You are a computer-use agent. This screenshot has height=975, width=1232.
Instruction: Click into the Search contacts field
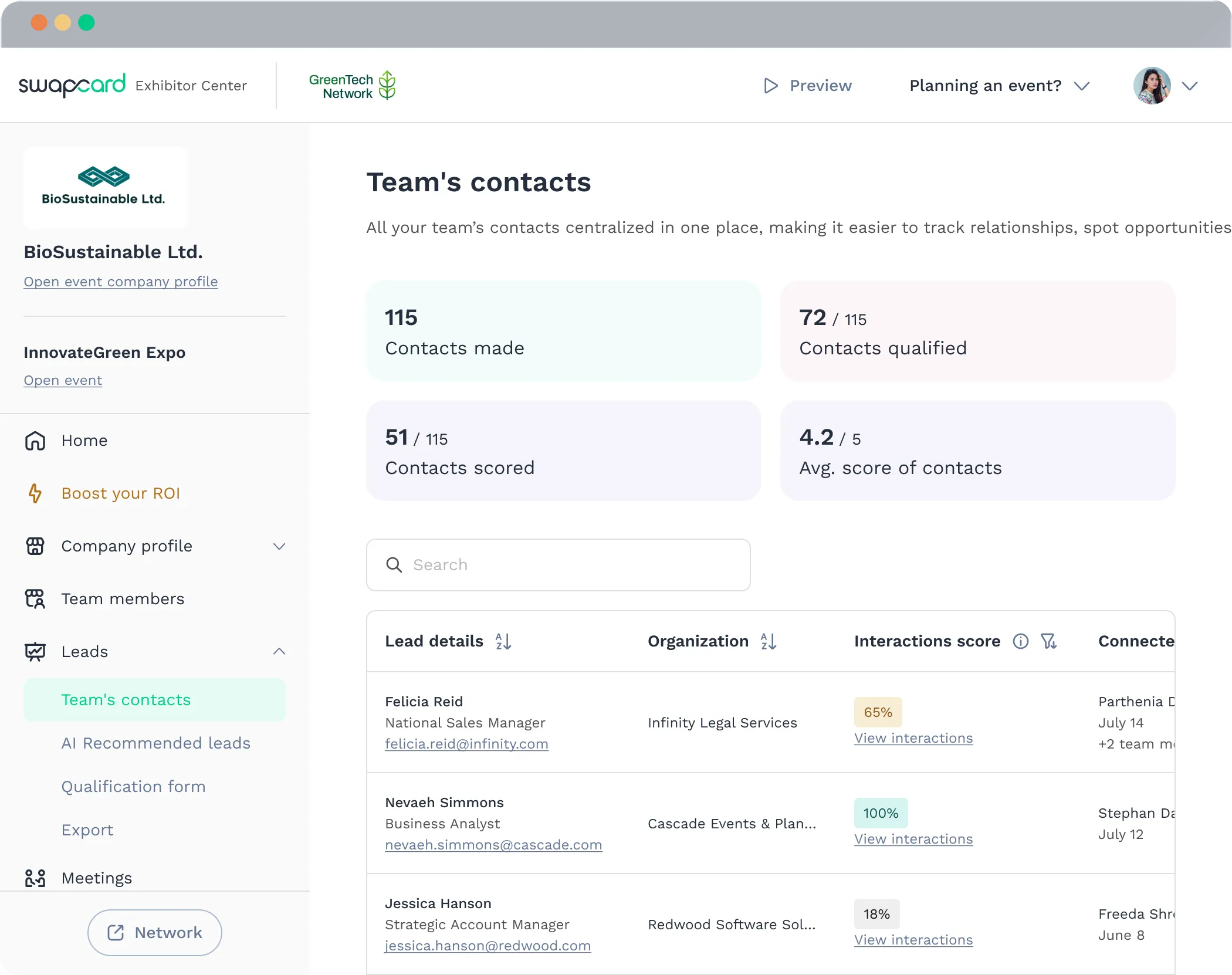559,565
